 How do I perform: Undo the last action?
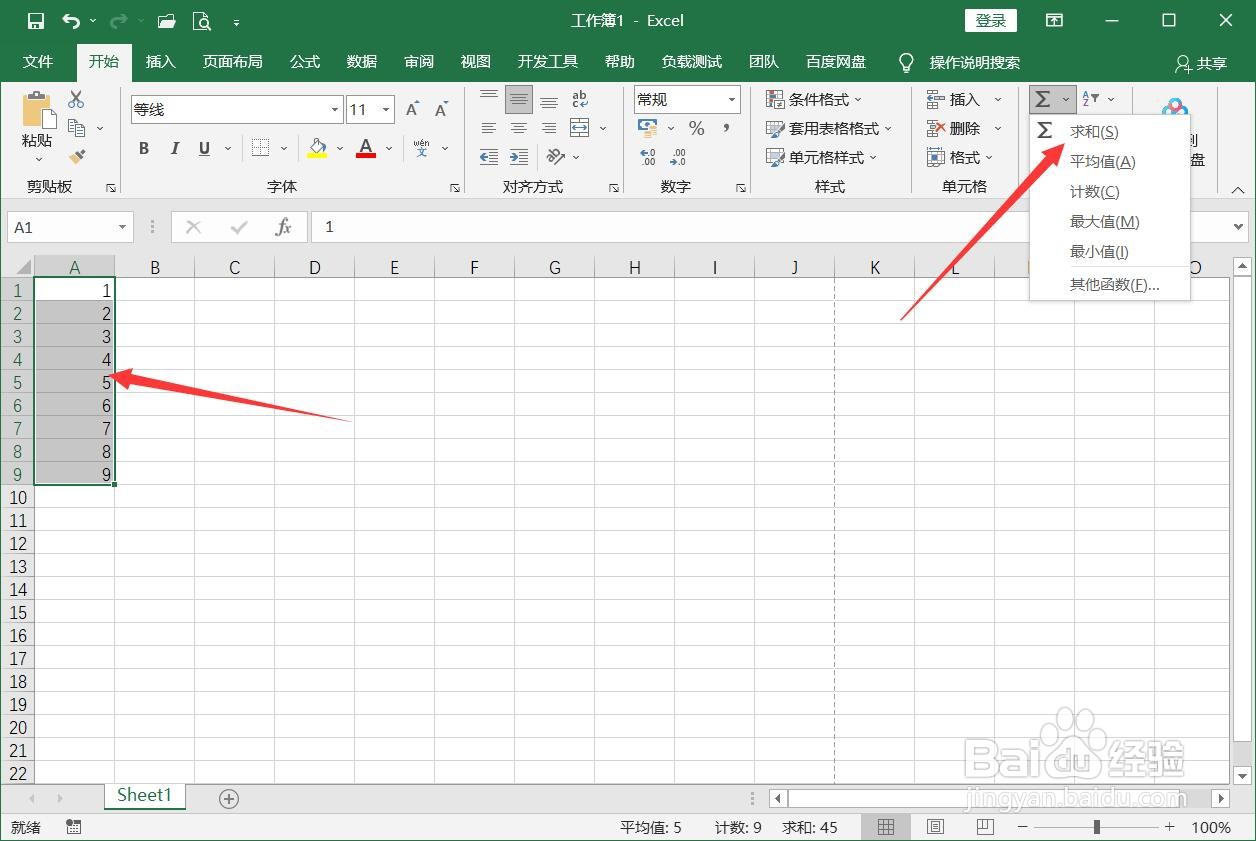pos(70,20)
